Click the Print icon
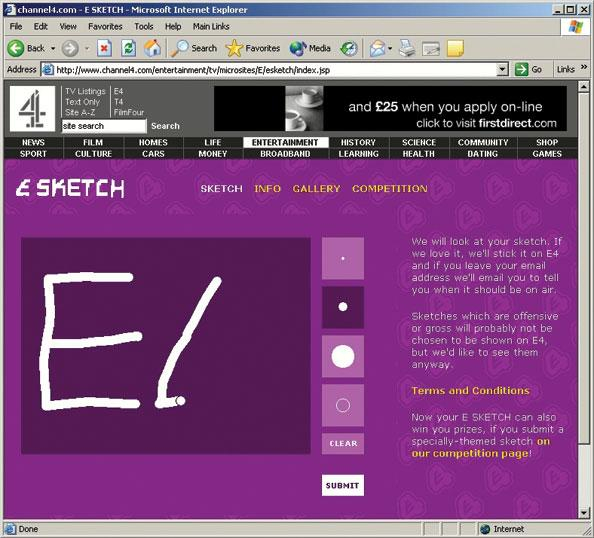Screen dimensions: 594x538 [x=407, y=48]
